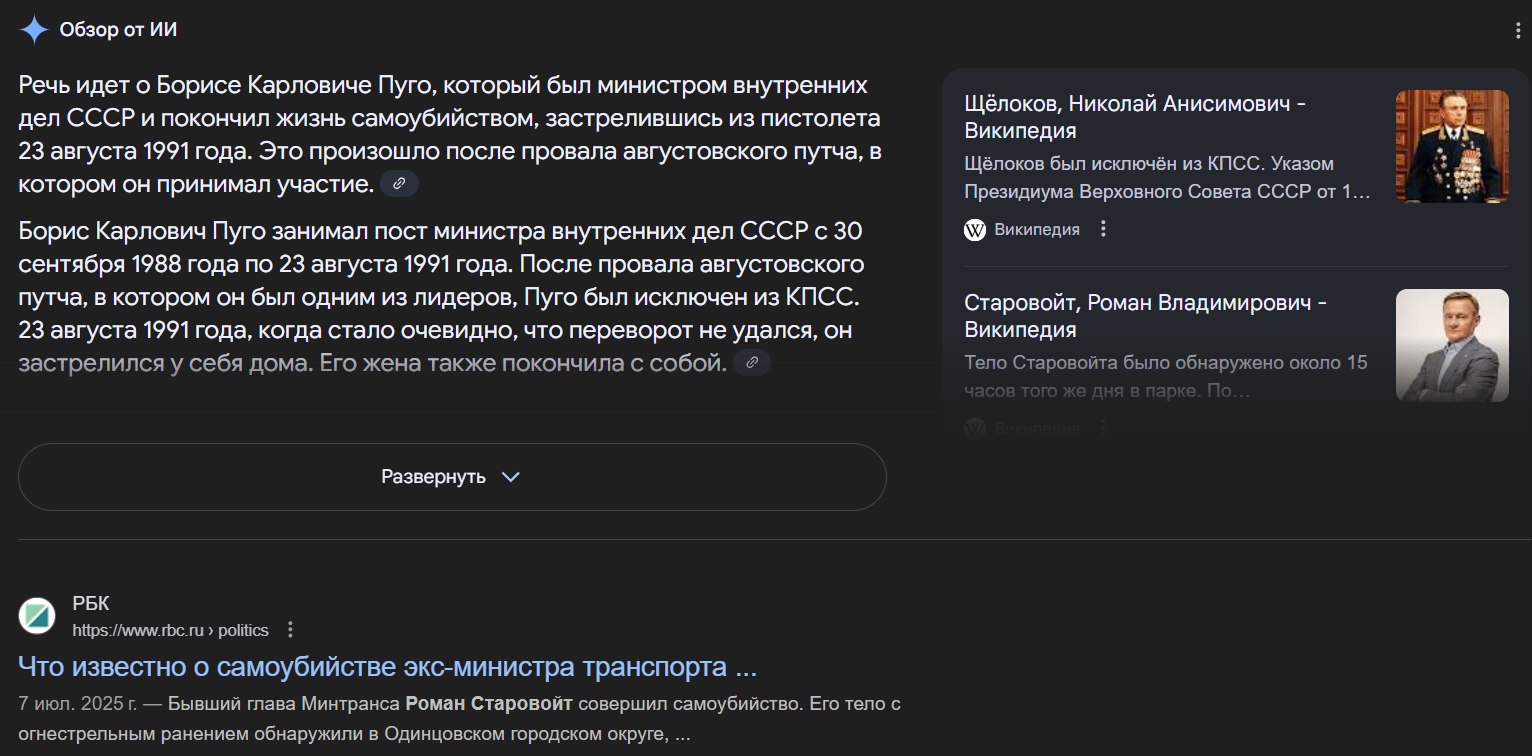This screenshot has height=756, width=1532.
Task: Click the rbc.ru politics URL breadcrumb
Action: [x=170, y=630]
